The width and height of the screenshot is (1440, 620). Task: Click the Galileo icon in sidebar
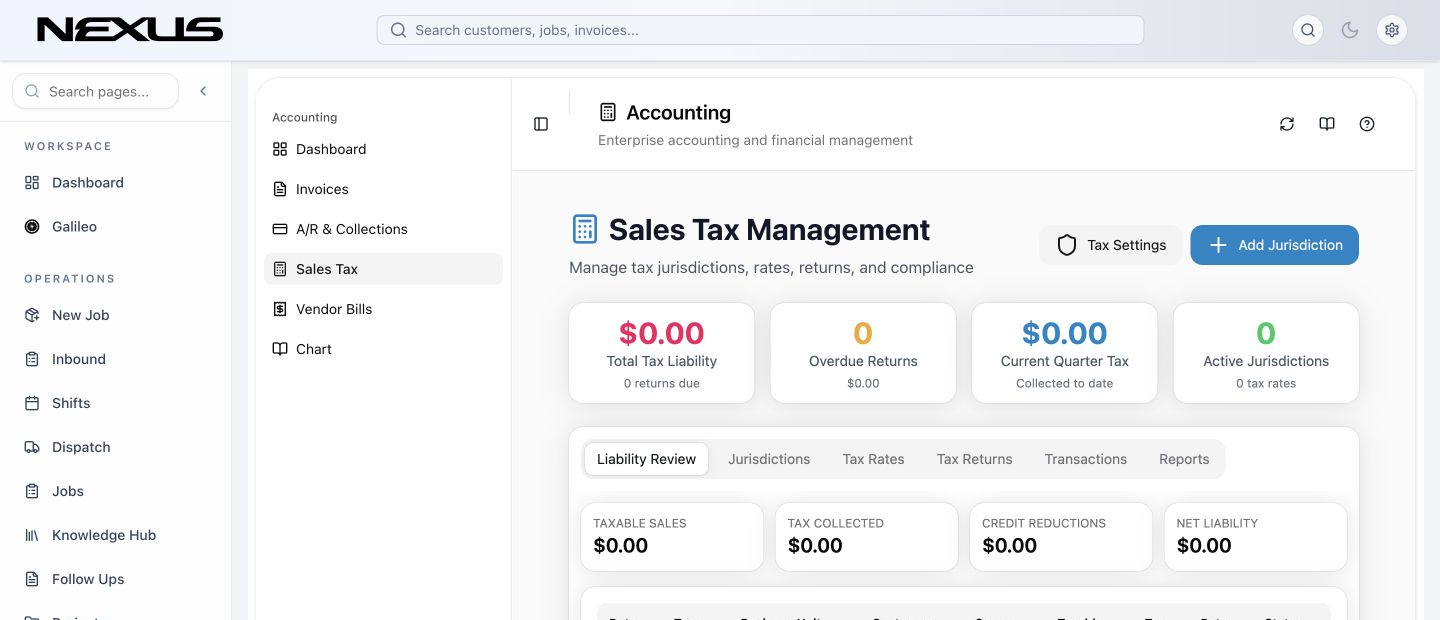pyautogui.click(x=32, y=227)
